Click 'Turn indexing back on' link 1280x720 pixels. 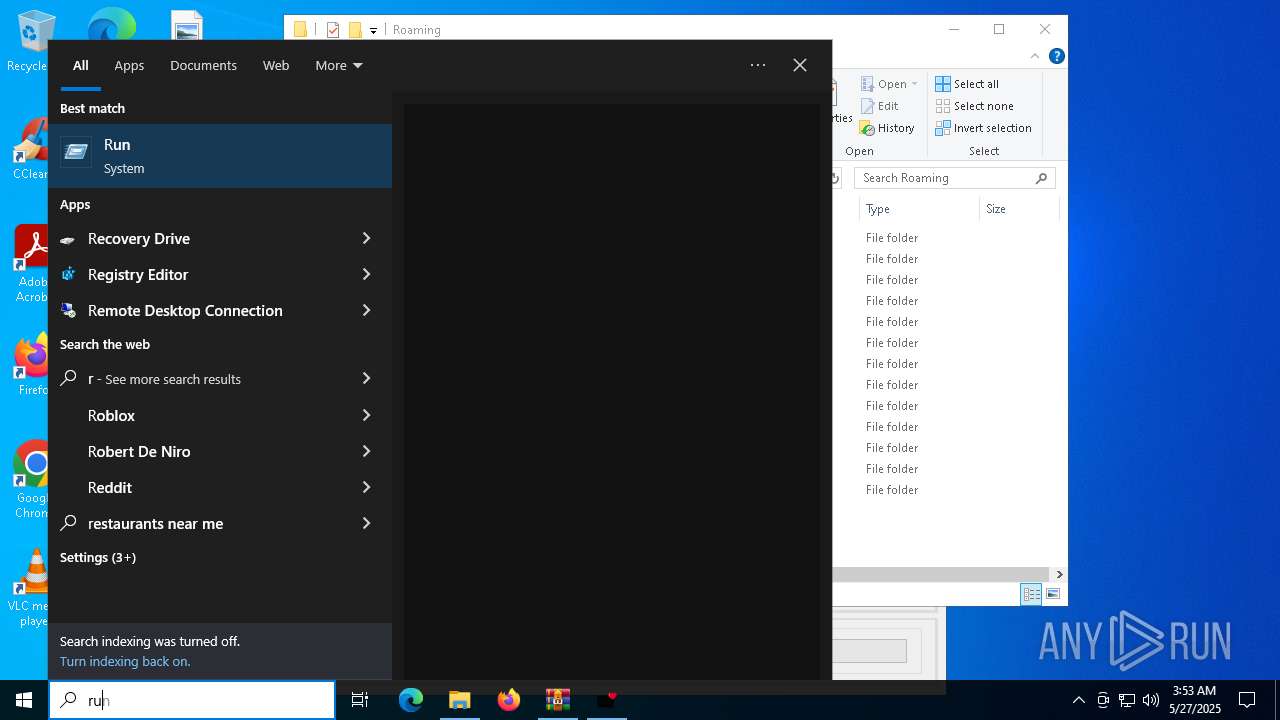point(125,661)
